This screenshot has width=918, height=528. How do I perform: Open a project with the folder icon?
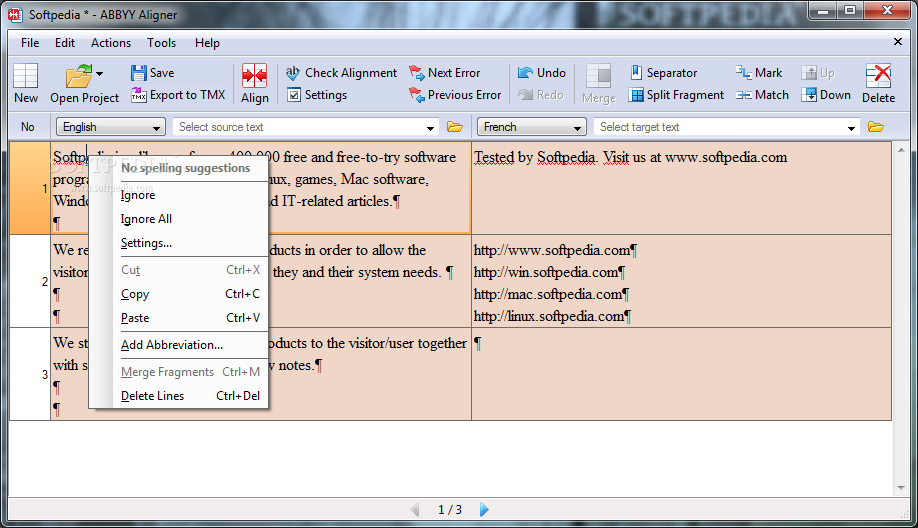[x=78, y=76]
